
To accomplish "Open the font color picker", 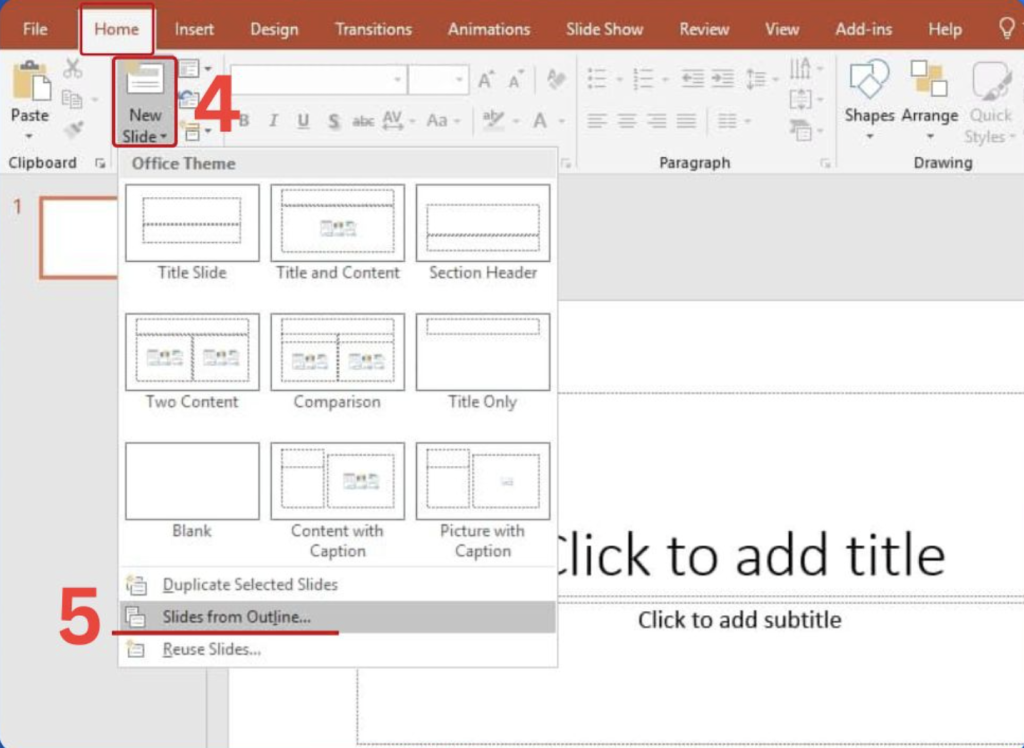I will pyautogui.click(x=541, y=121).
